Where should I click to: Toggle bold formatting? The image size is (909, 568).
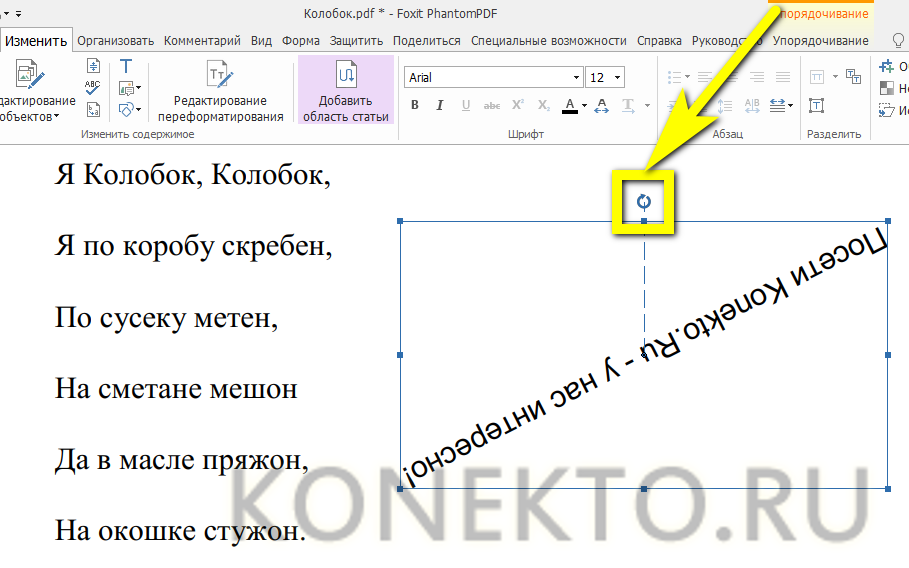pyautogui.click(x=415, y=105)
